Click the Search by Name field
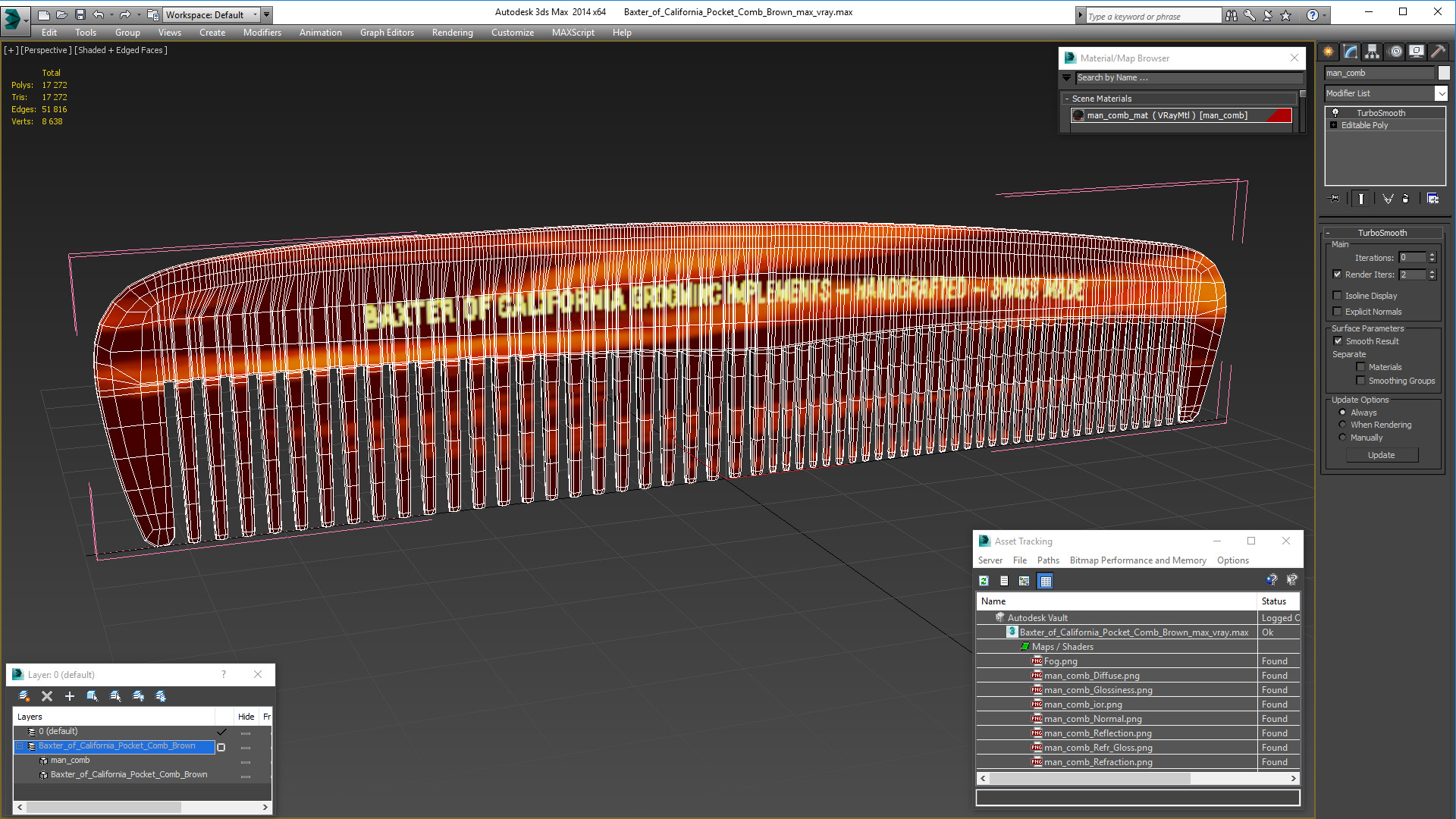Viewport: 1456px width, 819px height. click(1189, 77)
